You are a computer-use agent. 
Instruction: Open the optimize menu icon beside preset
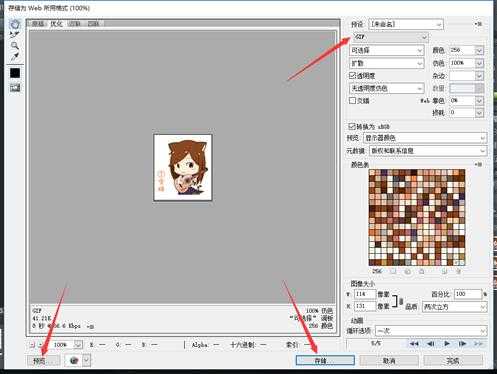tap(478, 24)
